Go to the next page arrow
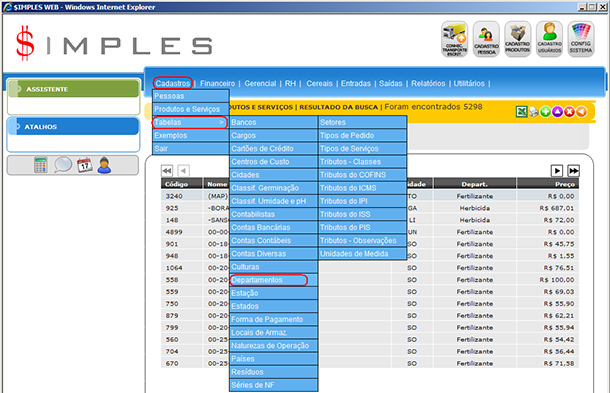 pyautogui.click(x=557, y=170)
